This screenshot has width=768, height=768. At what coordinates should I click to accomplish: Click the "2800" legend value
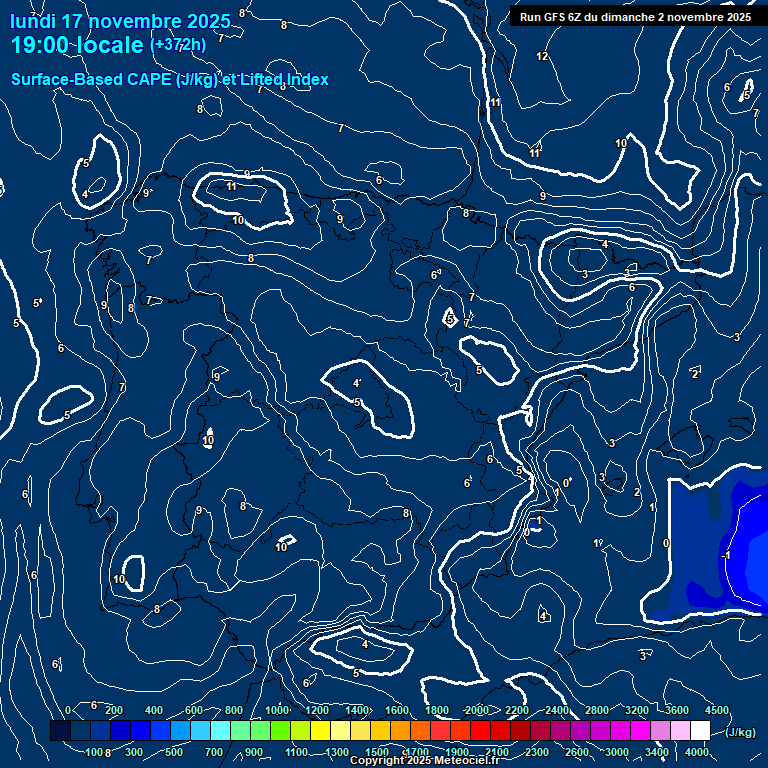coord(597,710)
